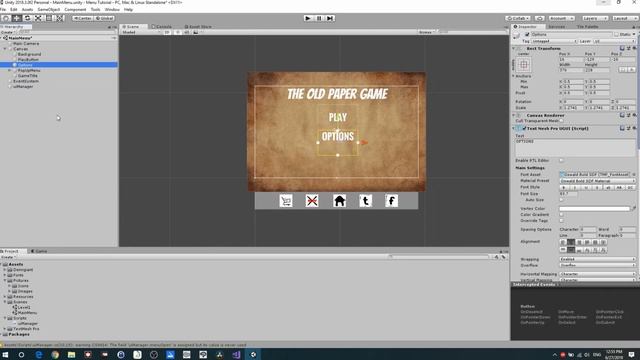Click the home icon in scene

pos(339,201)
